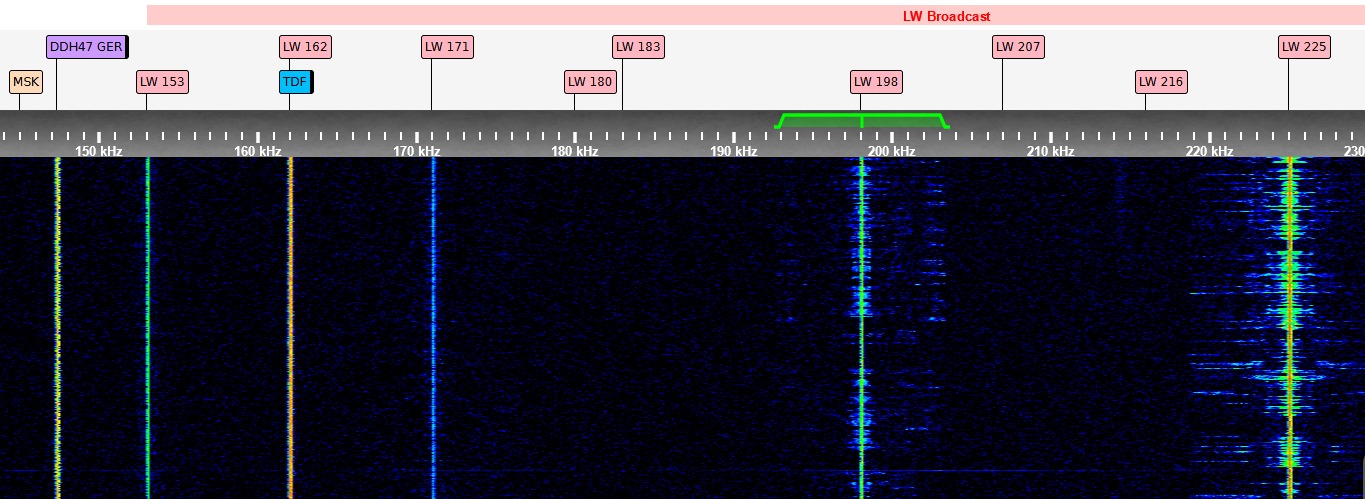1365x499 pixels.
Task: Click the 210 kHz scale label
Action: pyautogui.click(x=1051, y=151)
